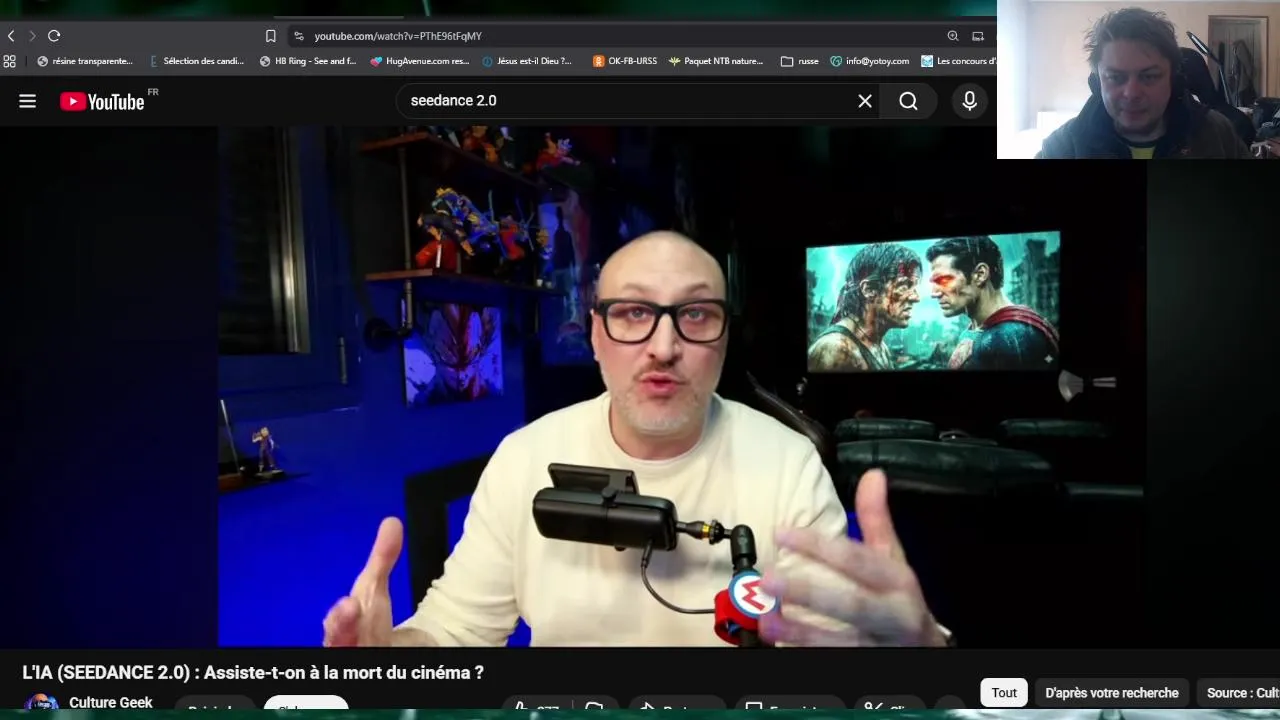Open the YouTube hamburger guide menu
The image size is (1280, 720).
tap(27, 101)
